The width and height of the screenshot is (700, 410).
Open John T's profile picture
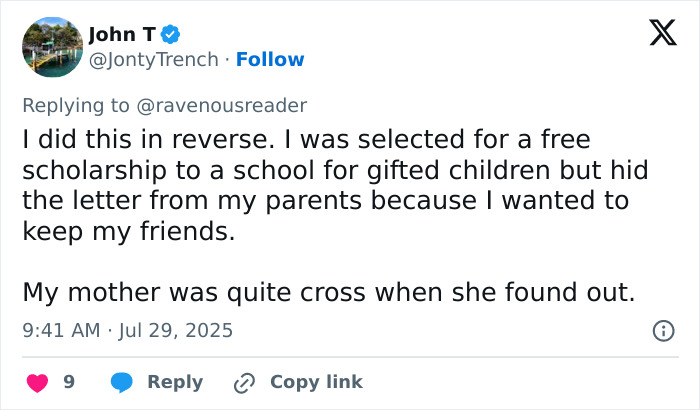[x=51, y=47]
